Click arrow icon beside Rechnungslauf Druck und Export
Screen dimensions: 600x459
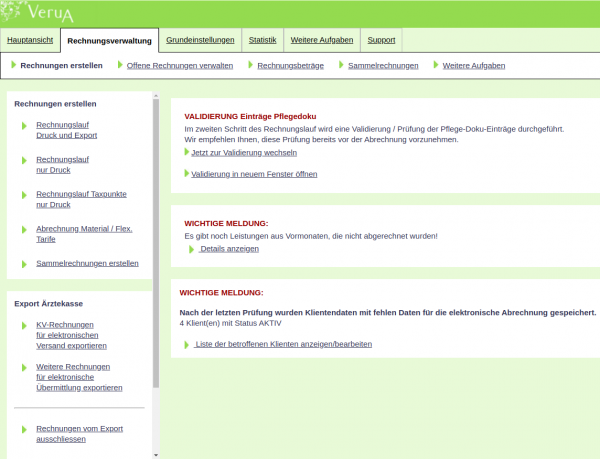click(24, 125)
